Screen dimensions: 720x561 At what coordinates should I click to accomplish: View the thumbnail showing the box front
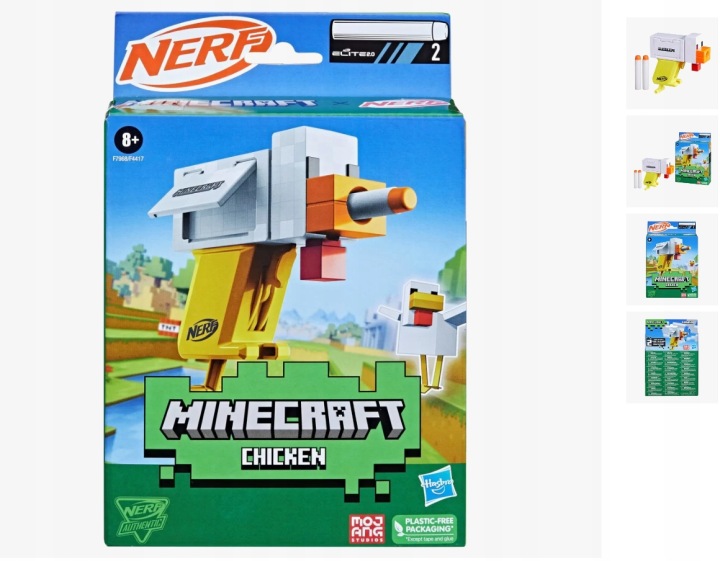tap(672, 259)
